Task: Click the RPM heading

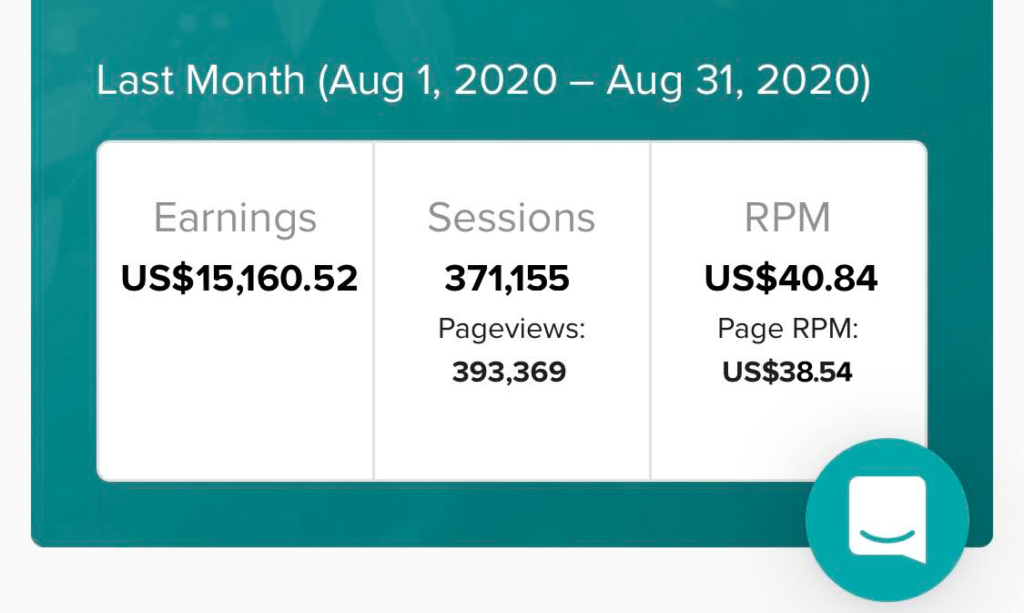Action: pos(788,217)
